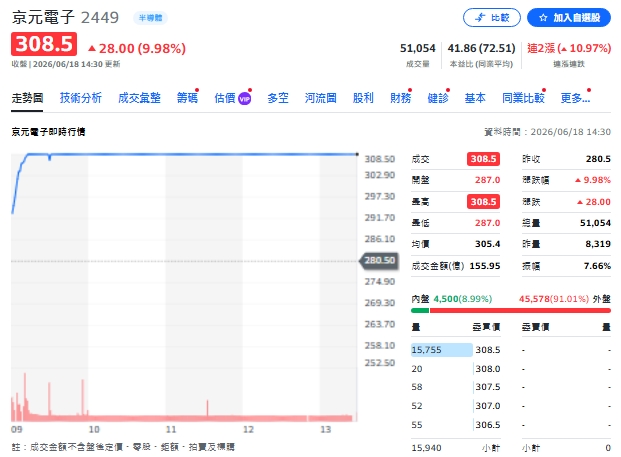Click the 15,940 bid subtotal

[426, 448]
